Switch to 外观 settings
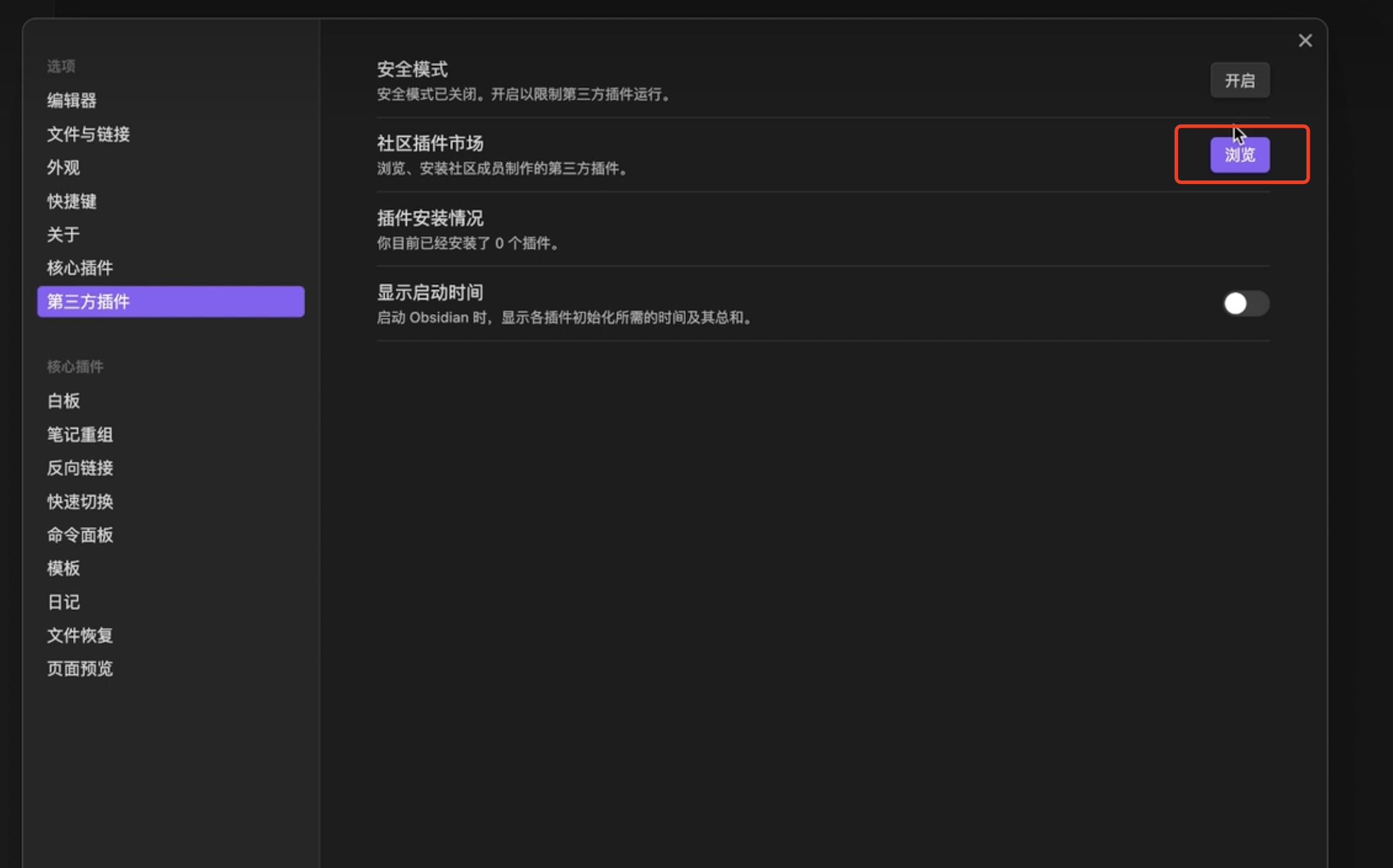 (x=64, y=167)
